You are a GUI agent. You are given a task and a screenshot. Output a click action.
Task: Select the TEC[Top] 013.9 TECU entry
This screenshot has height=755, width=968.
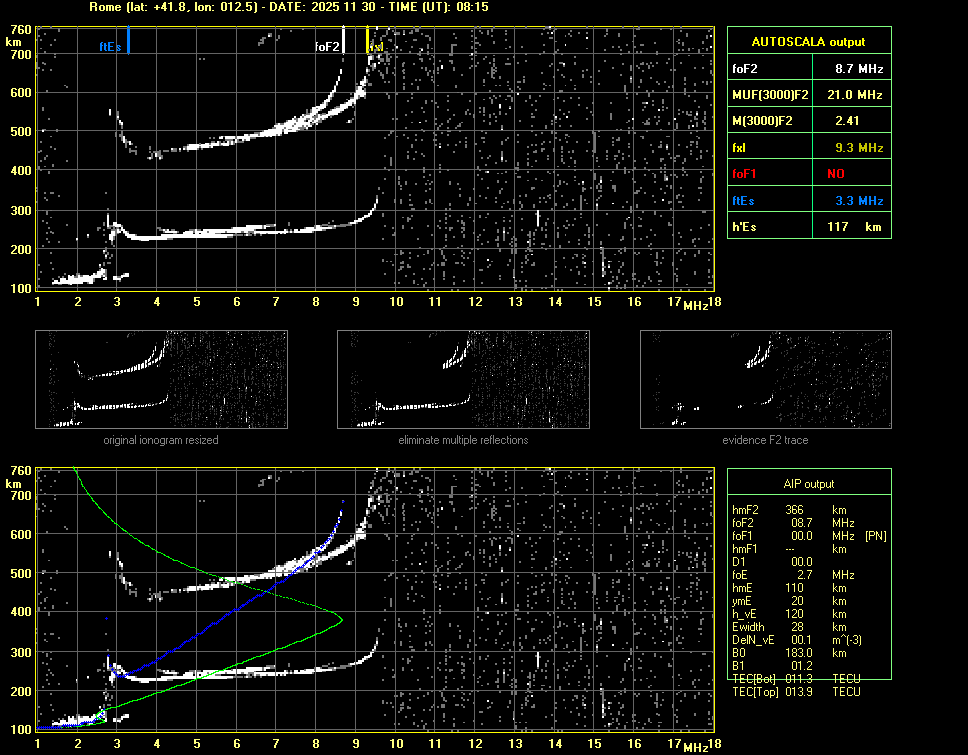[x=795, y=692]
